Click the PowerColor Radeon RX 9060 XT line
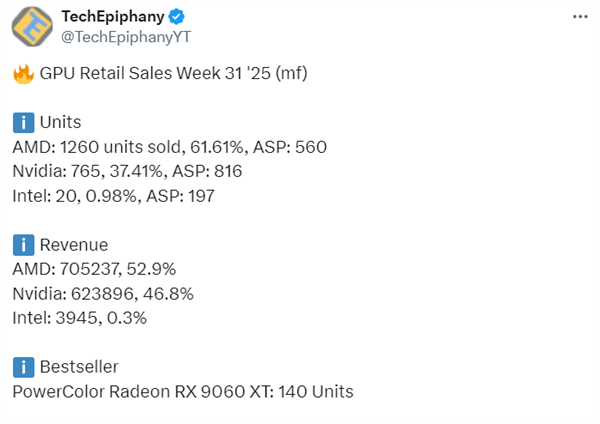600x424 pixels. tap(183, 391)
